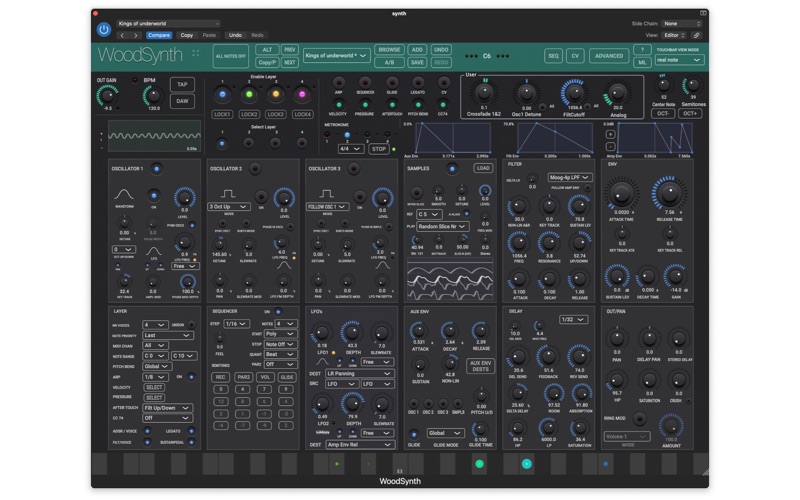Image resolution: width=800 pixels, height=500 pixels.
Task: Toggle the Samples section enable button
Action: (452, 168)
